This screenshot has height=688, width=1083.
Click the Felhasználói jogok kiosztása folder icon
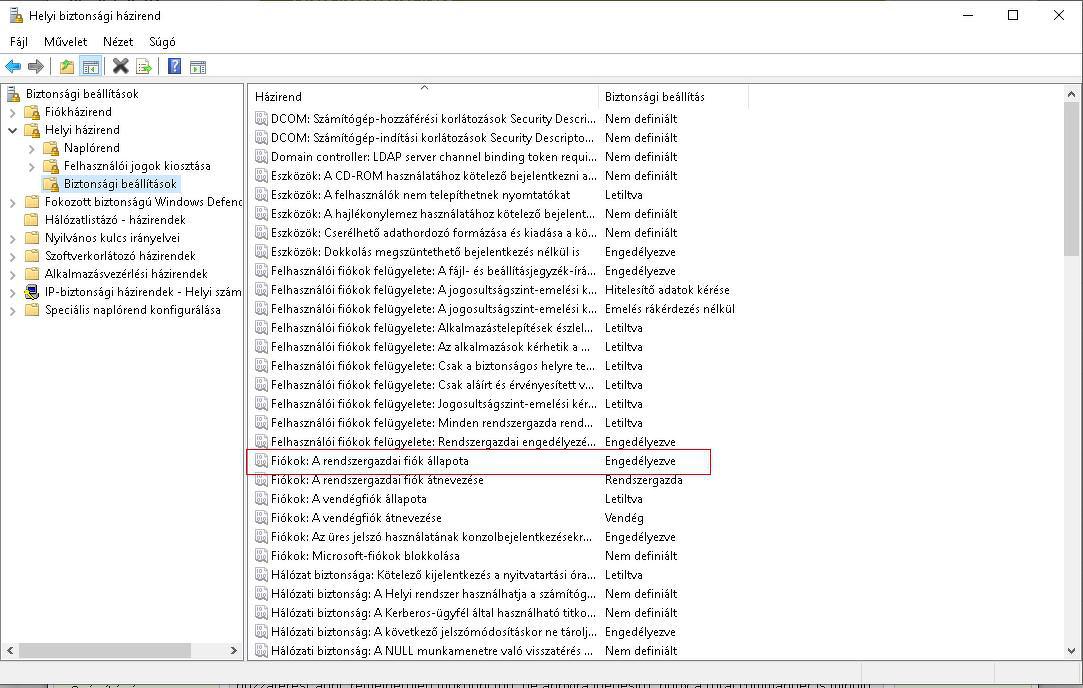point(51,165)
